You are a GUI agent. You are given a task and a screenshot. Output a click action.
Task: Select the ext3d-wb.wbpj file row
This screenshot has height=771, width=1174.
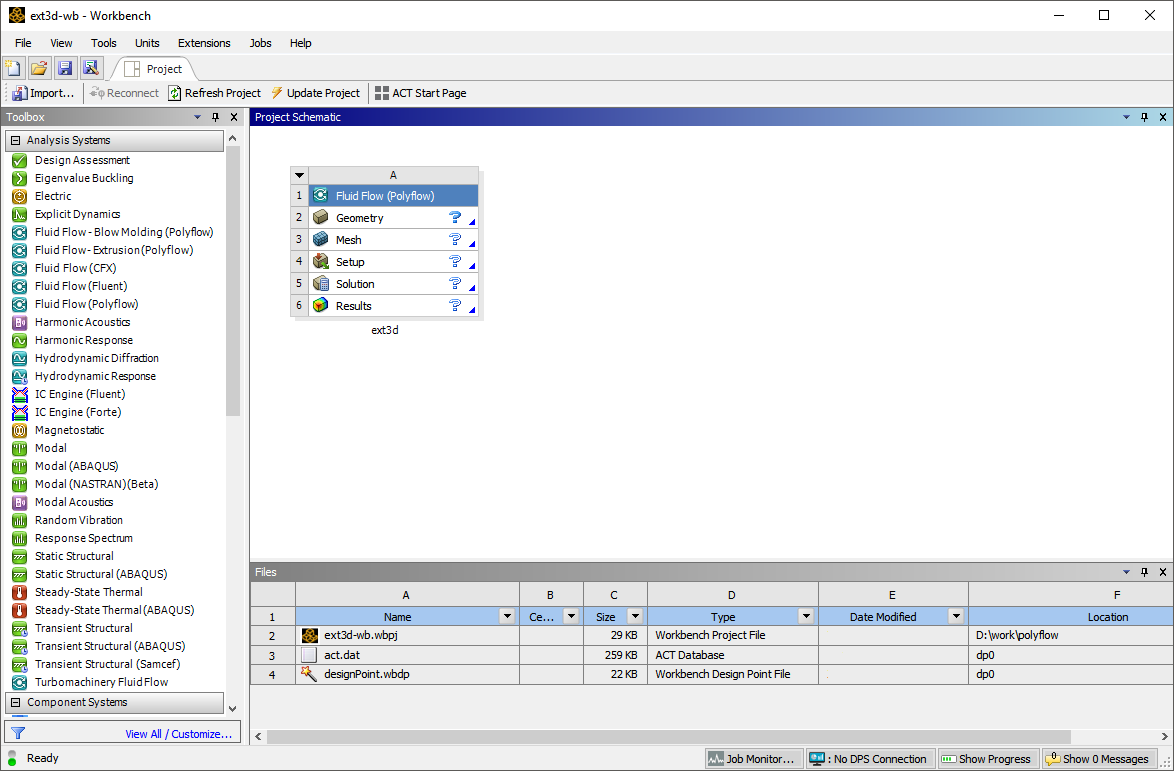click(x=711, y=635)
